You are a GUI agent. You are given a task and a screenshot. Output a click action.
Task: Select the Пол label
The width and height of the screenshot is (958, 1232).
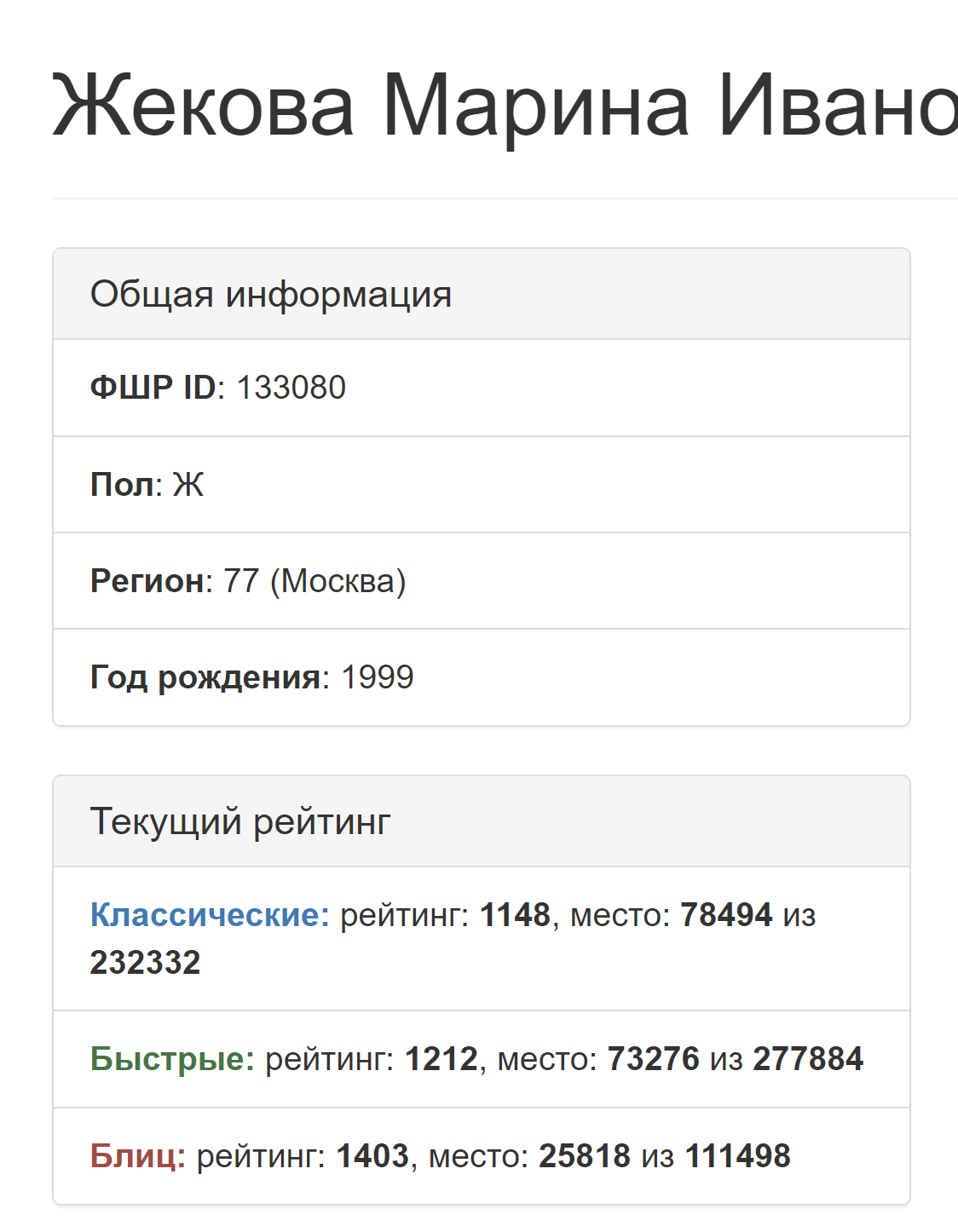click(123, 485)
